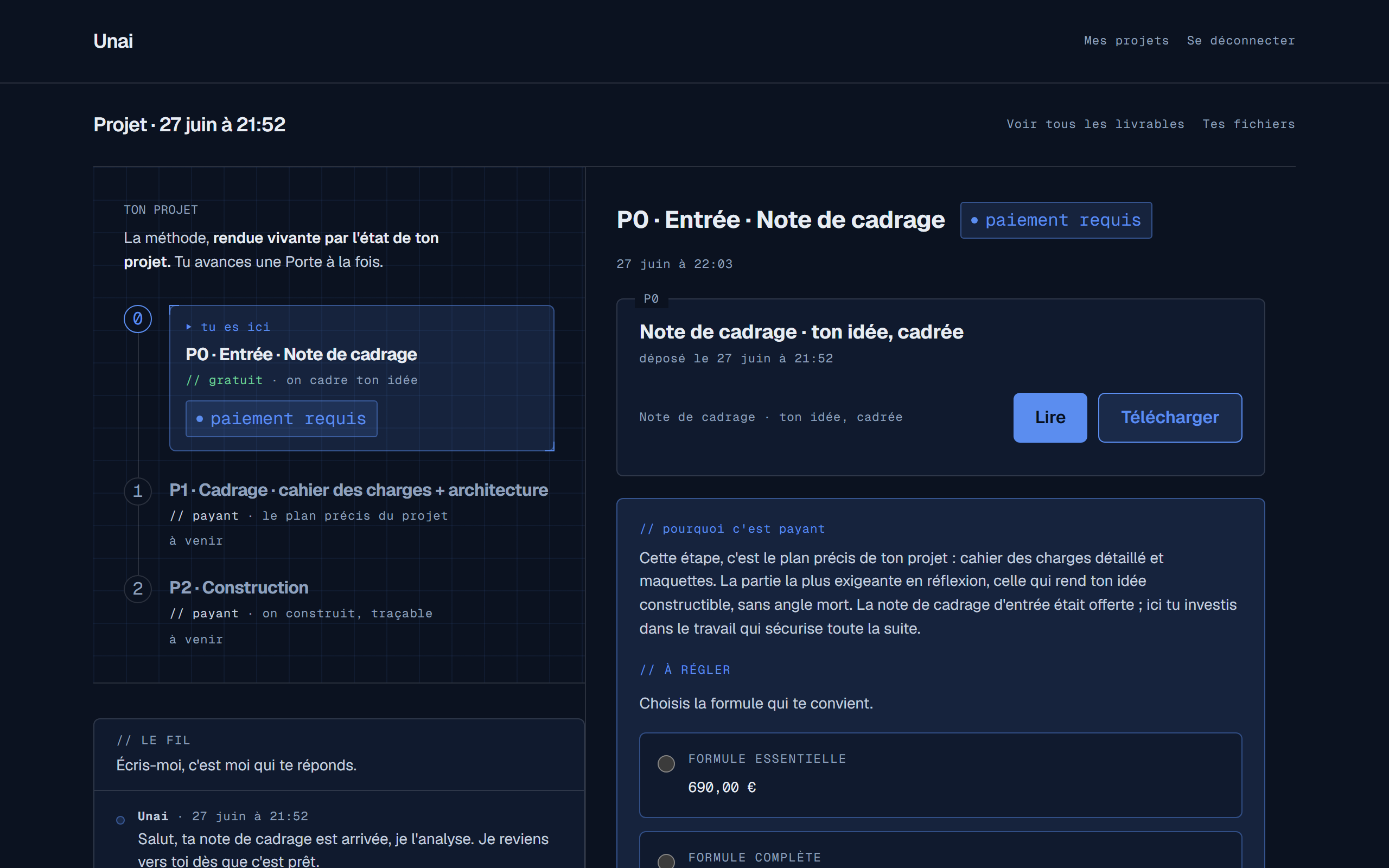This screenshot has height=868, width=1389.
Task: Click paiement requis badge in left card
Action: pyautogui.click(x=281, y=418)
